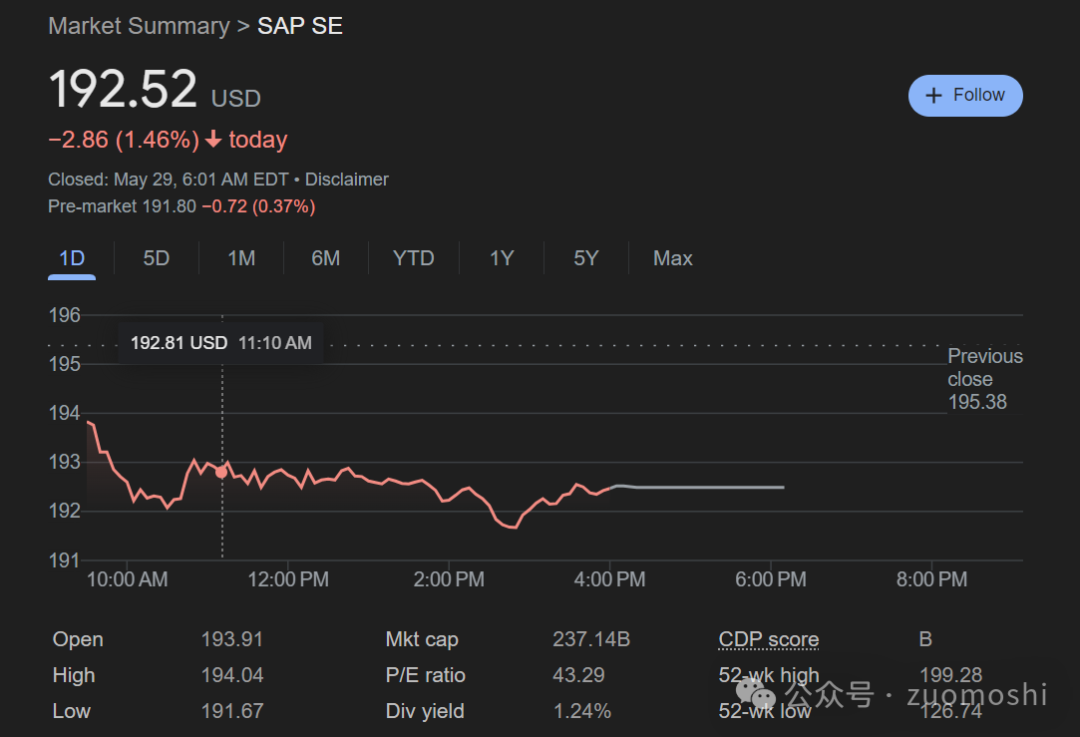Select the 1Y time range
1080x737 pixels.
point(501,258)
